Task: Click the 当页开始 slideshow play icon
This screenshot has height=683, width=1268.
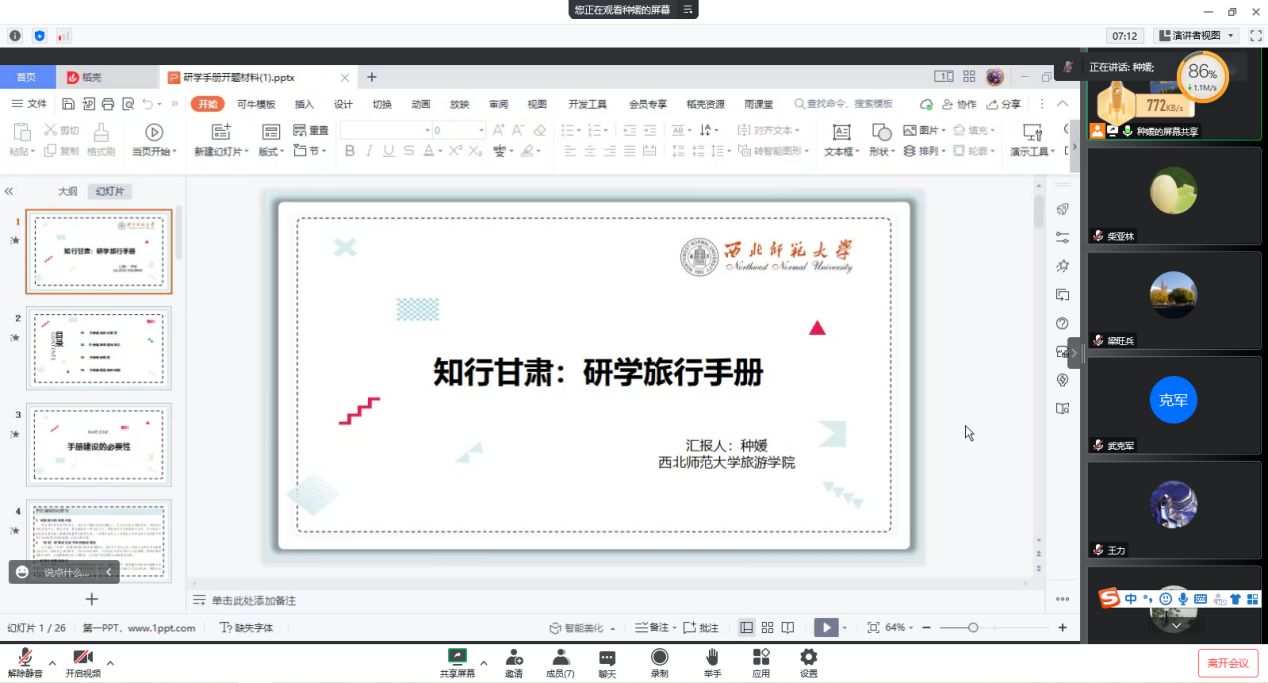Action: pyautogui.click(x=154, y=132)
